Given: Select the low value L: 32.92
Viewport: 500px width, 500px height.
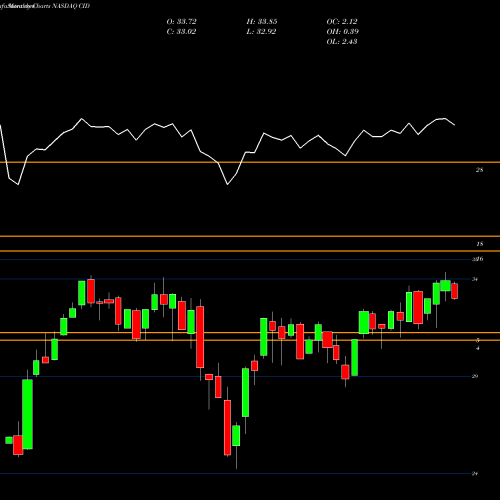Looking at the screenshot, I should pyautogui.click(x=261, y=32).
